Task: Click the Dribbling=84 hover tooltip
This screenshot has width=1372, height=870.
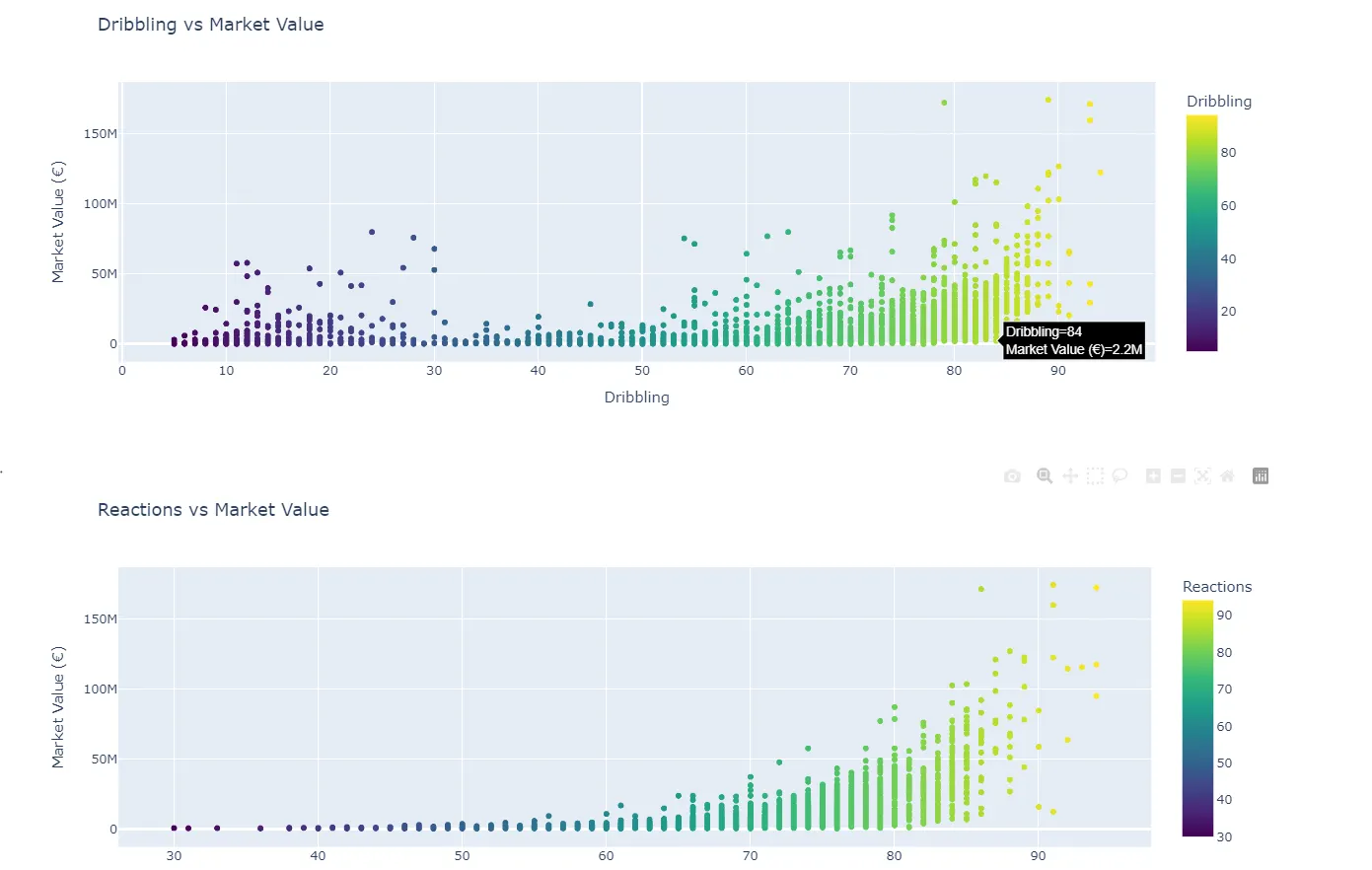Action: 1074,340
